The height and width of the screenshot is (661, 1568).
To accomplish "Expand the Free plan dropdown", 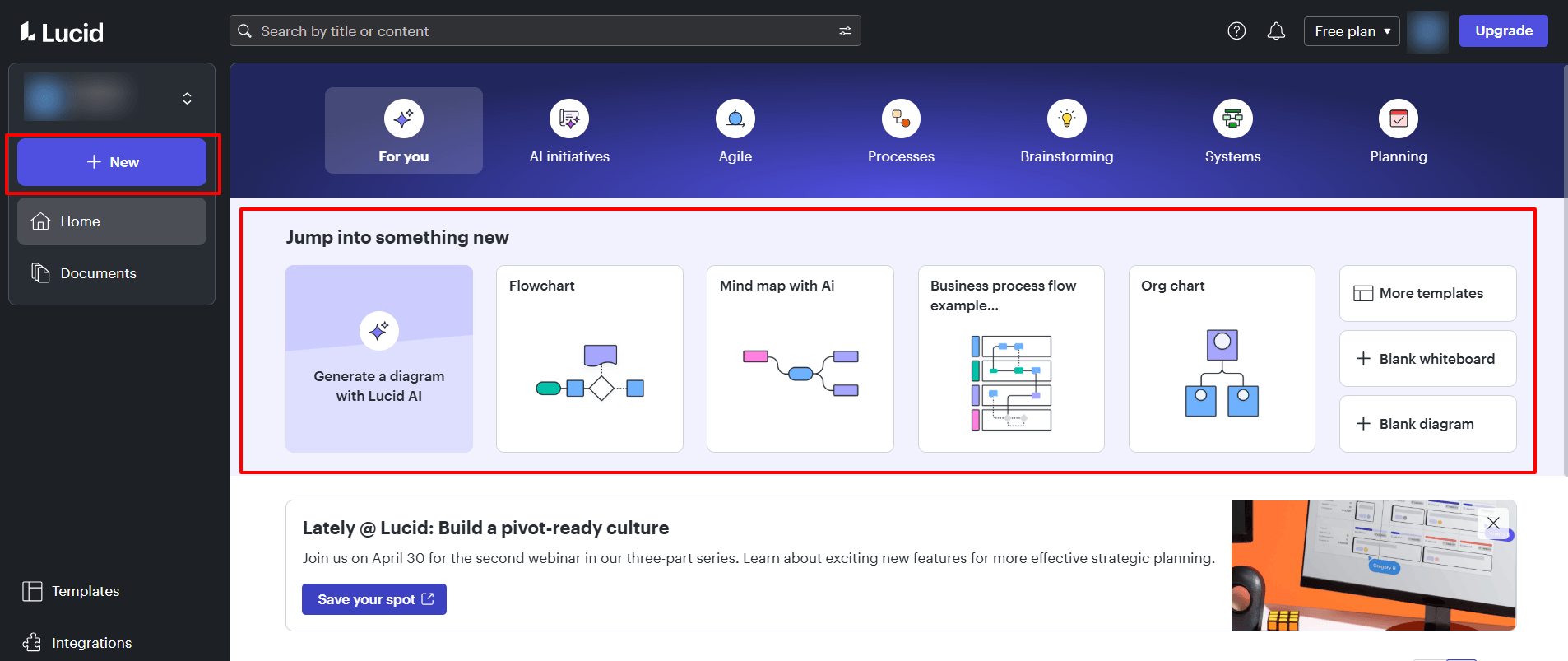I will (1352, 31).
